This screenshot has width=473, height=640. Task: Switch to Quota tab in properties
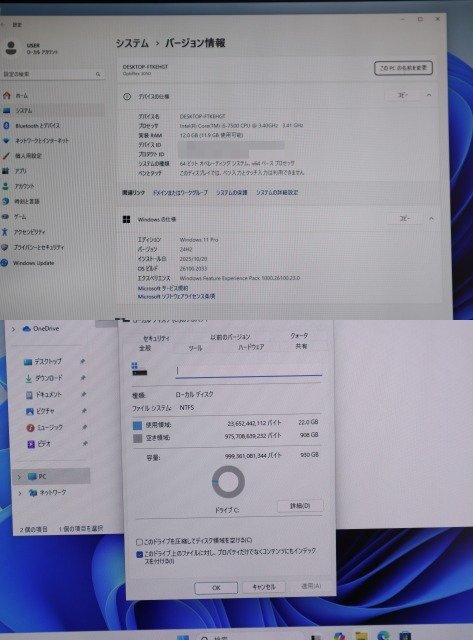click(x=299, y=336)
